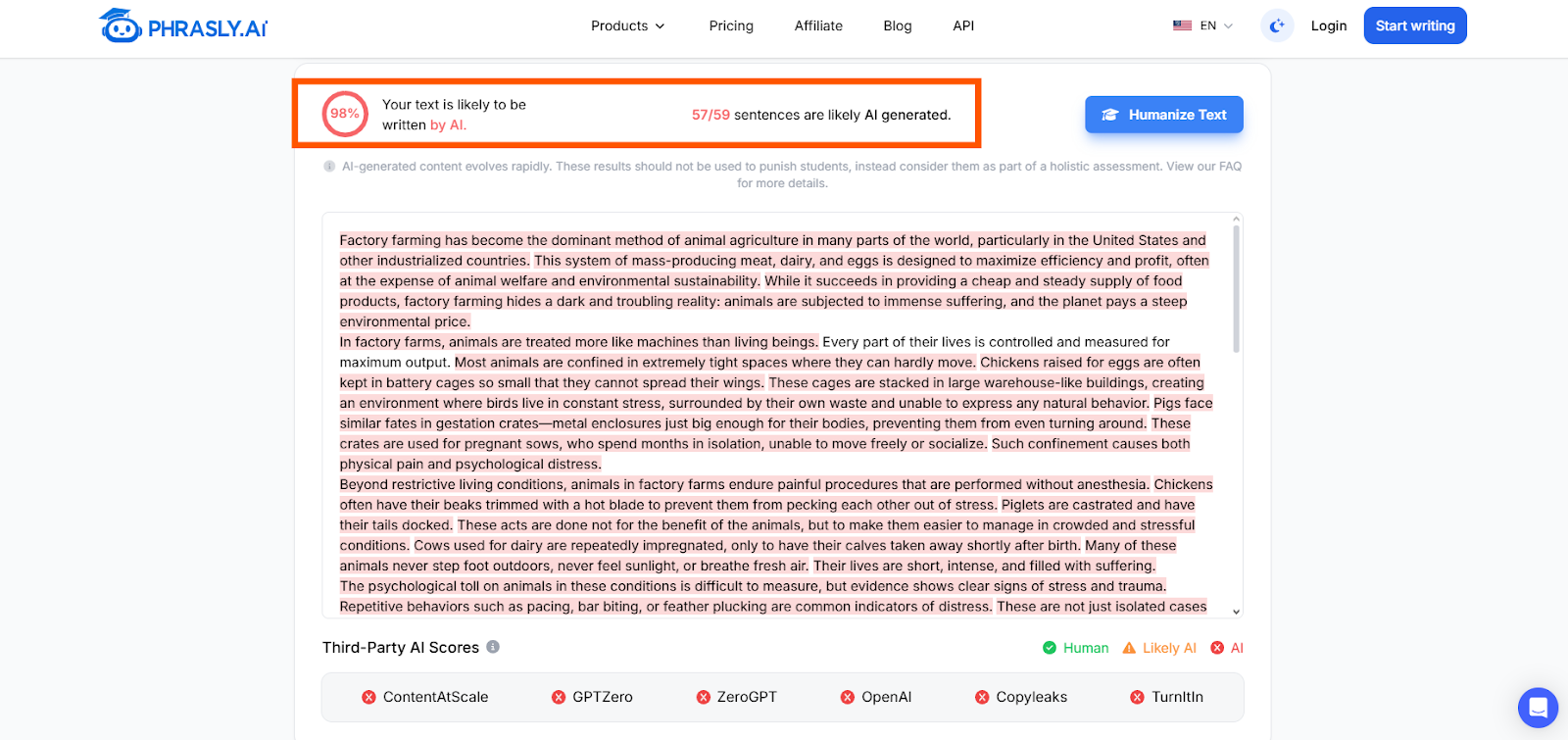
Task: Open the Affiliate page
Action: tap(818, 26)
